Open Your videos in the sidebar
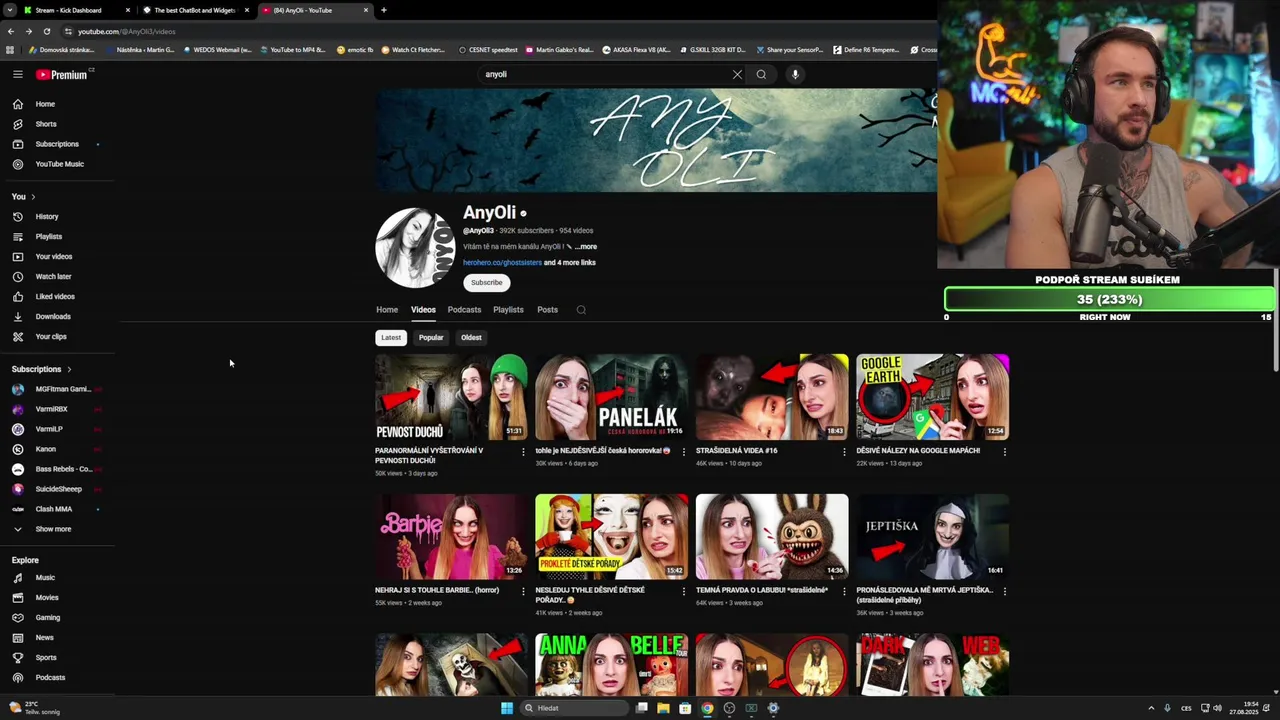1280x720 pixels. [x=53, y=257]
